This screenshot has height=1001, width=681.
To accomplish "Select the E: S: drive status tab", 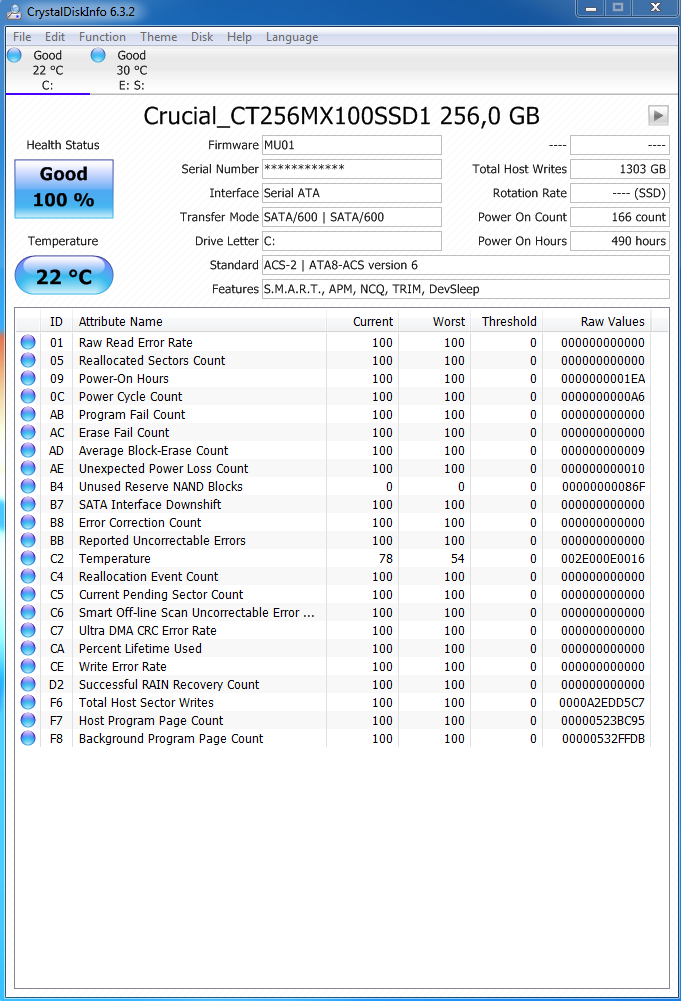I will tap(131, 70).
